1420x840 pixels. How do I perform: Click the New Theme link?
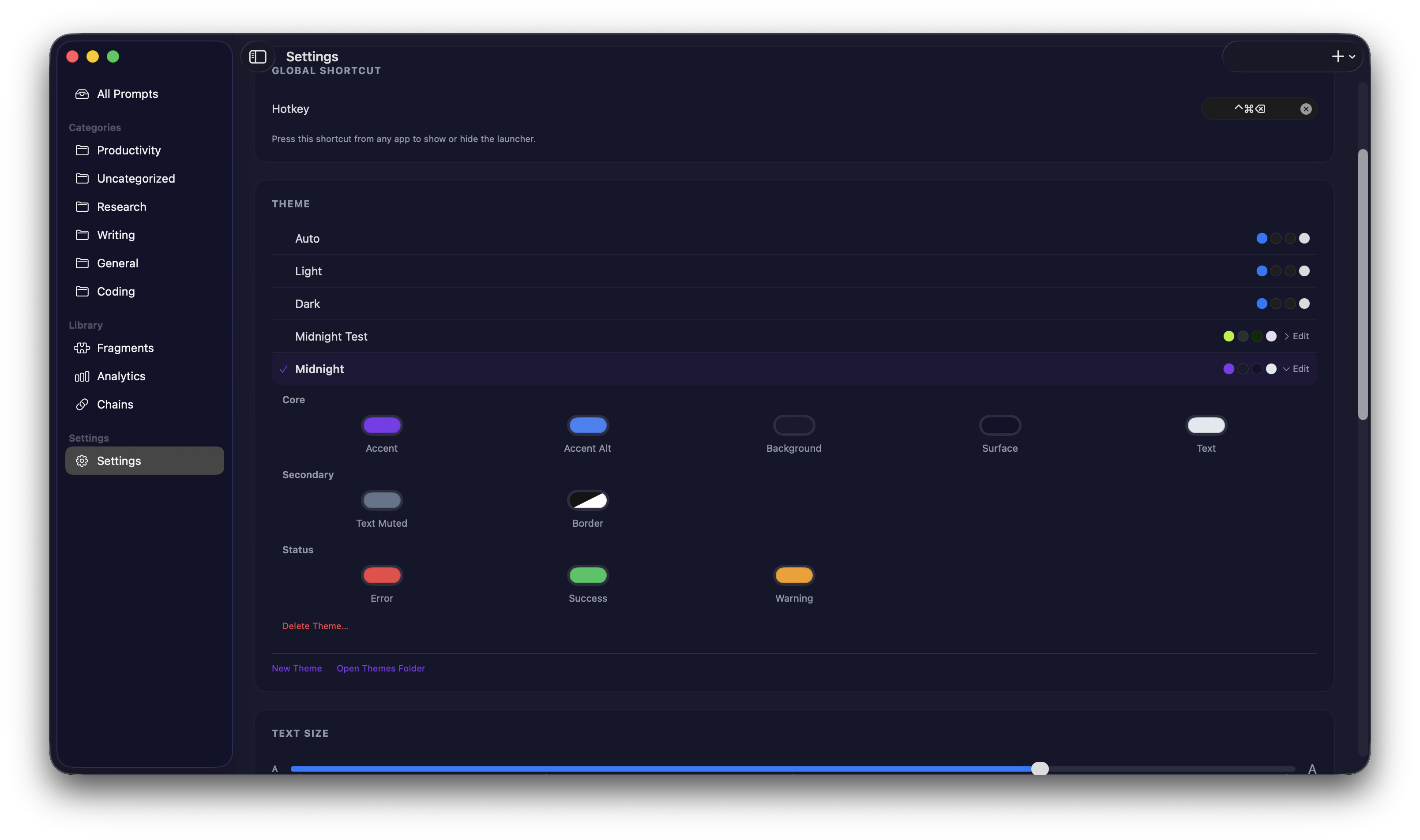point(297,668)
